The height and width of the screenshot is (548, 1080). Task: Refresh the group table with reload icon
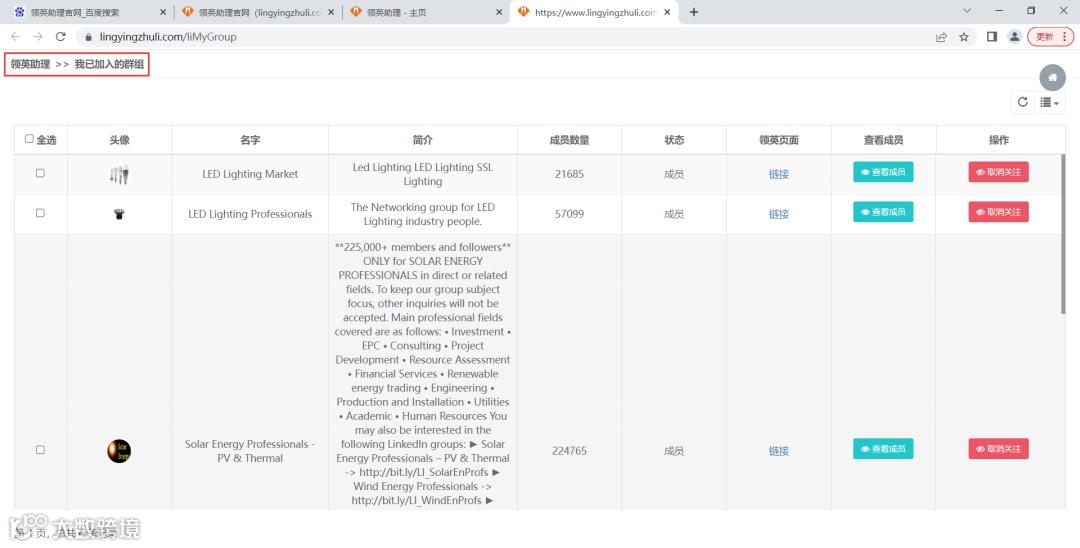coord(1023,103)
